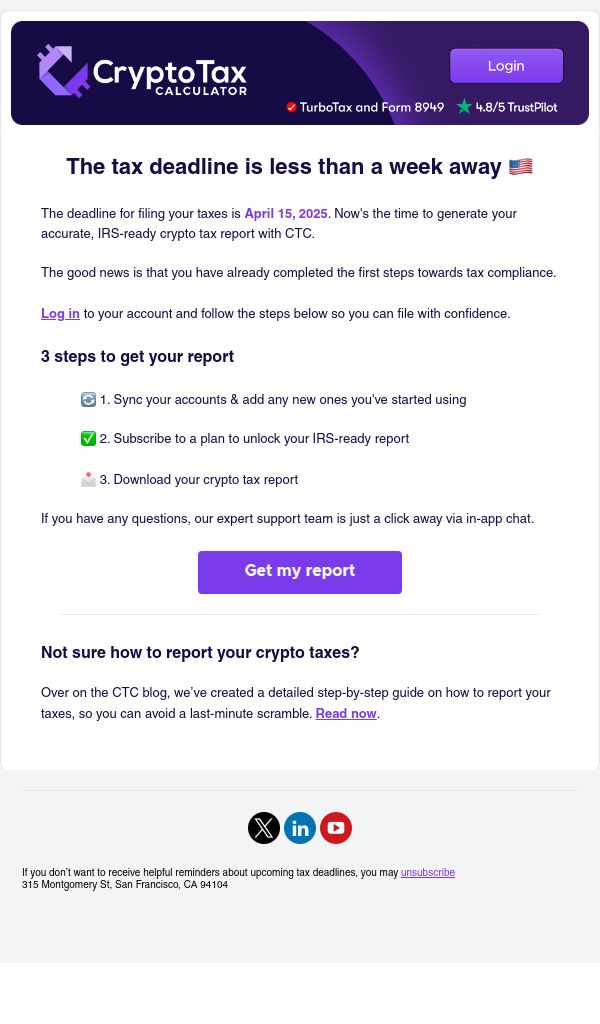The width and height of the screenshot is (600, 1024).
Task: Click the US flag emoji in headline
Action: (520, 167)
